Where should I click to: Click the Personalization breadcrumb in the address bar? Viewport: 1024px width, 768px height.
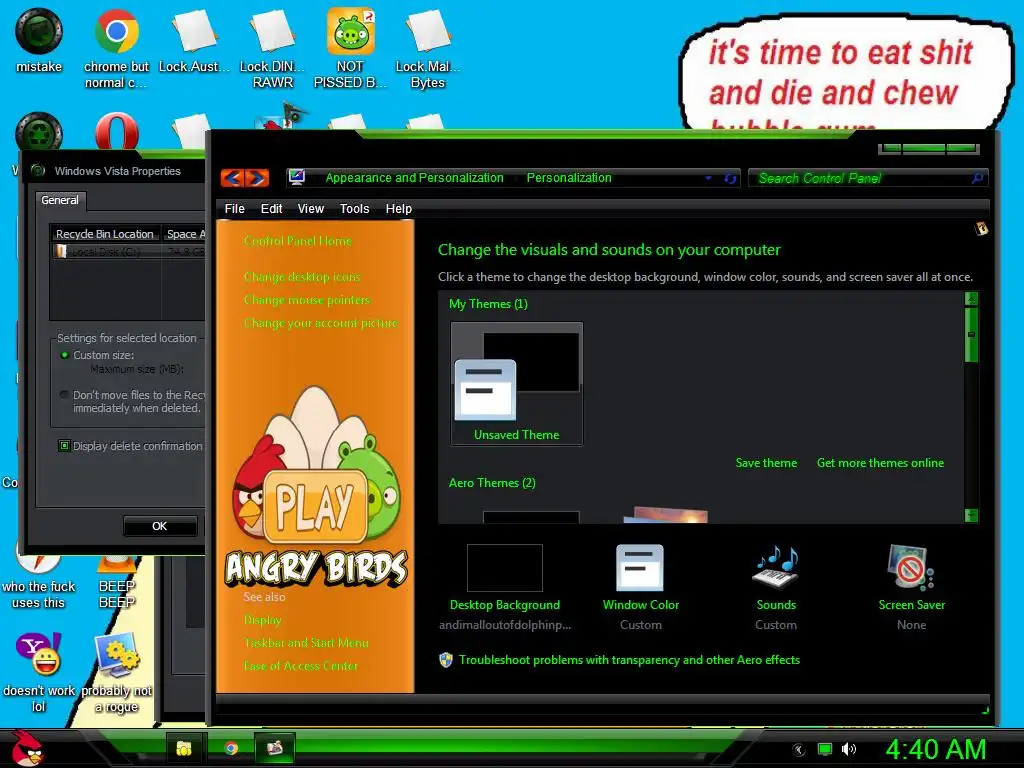point(569,178)
